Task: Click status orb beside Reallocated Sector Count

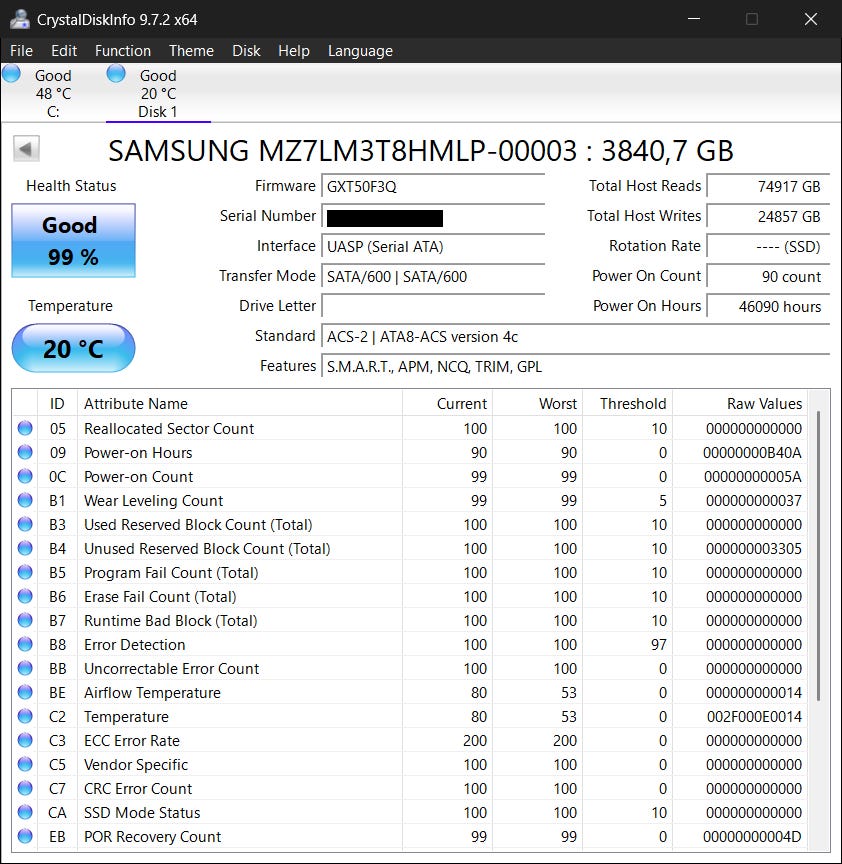Action: 25,429
